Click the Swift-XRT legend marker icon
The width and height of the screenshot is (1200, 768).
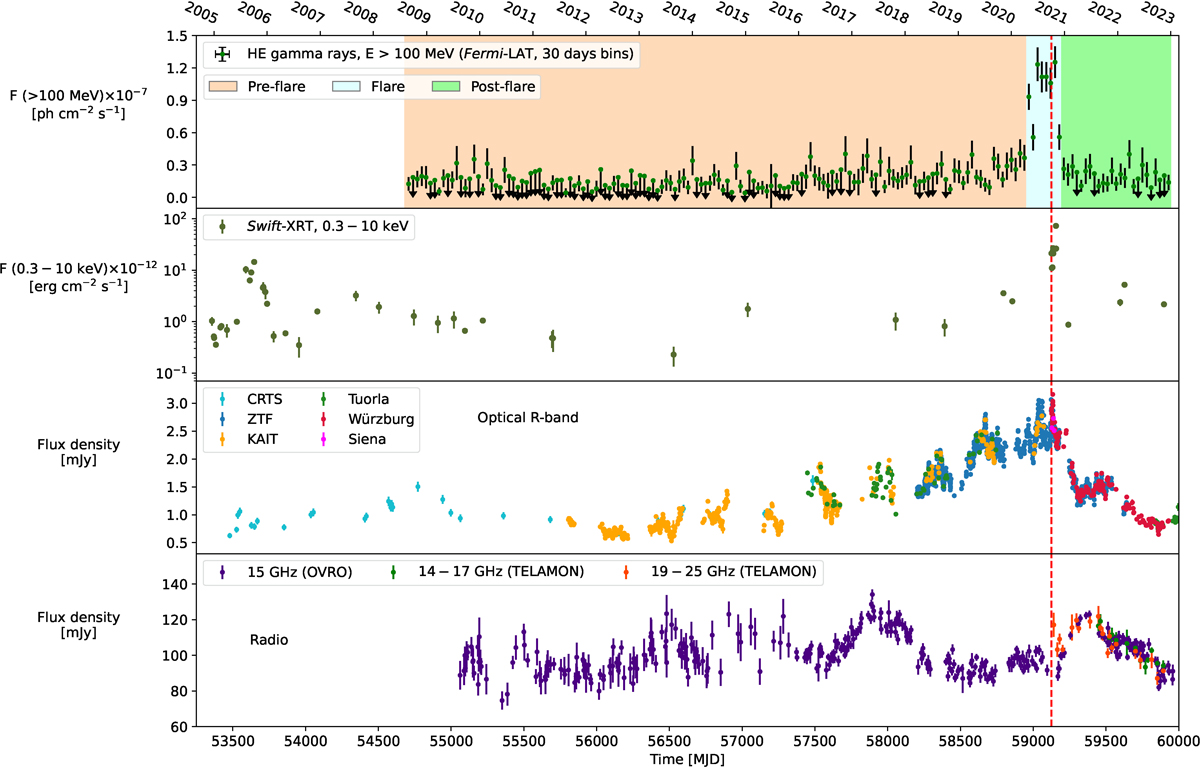(x=222, y=227)
